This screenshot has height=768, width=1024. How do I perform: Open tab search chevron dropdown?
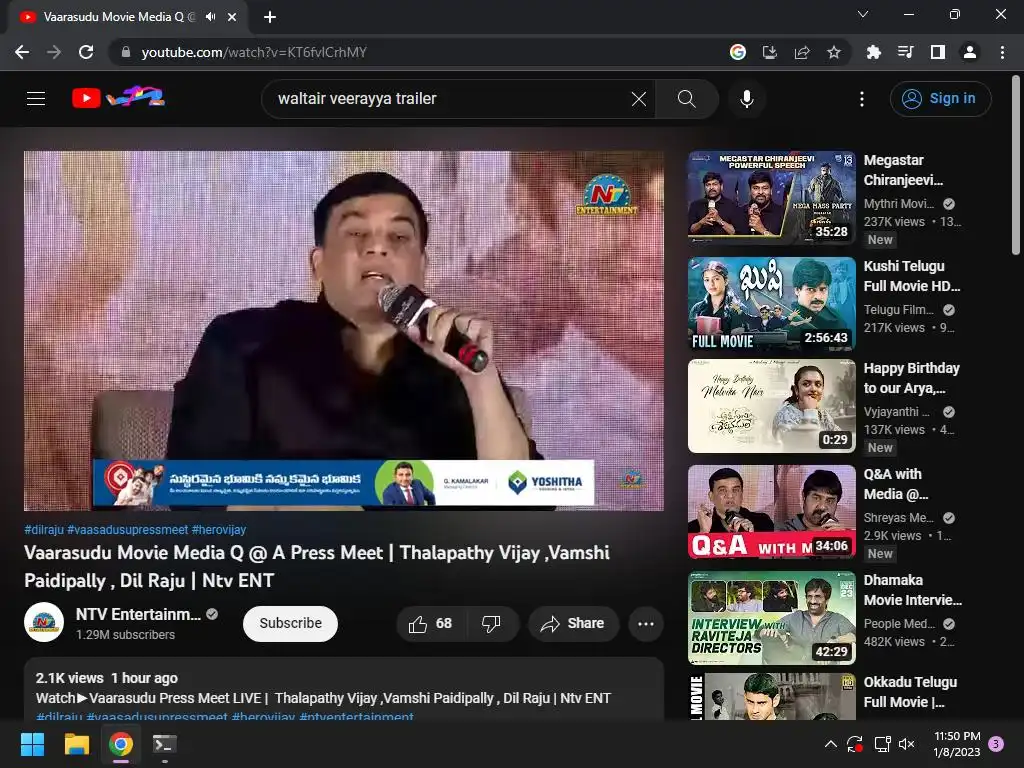point(863,14)
